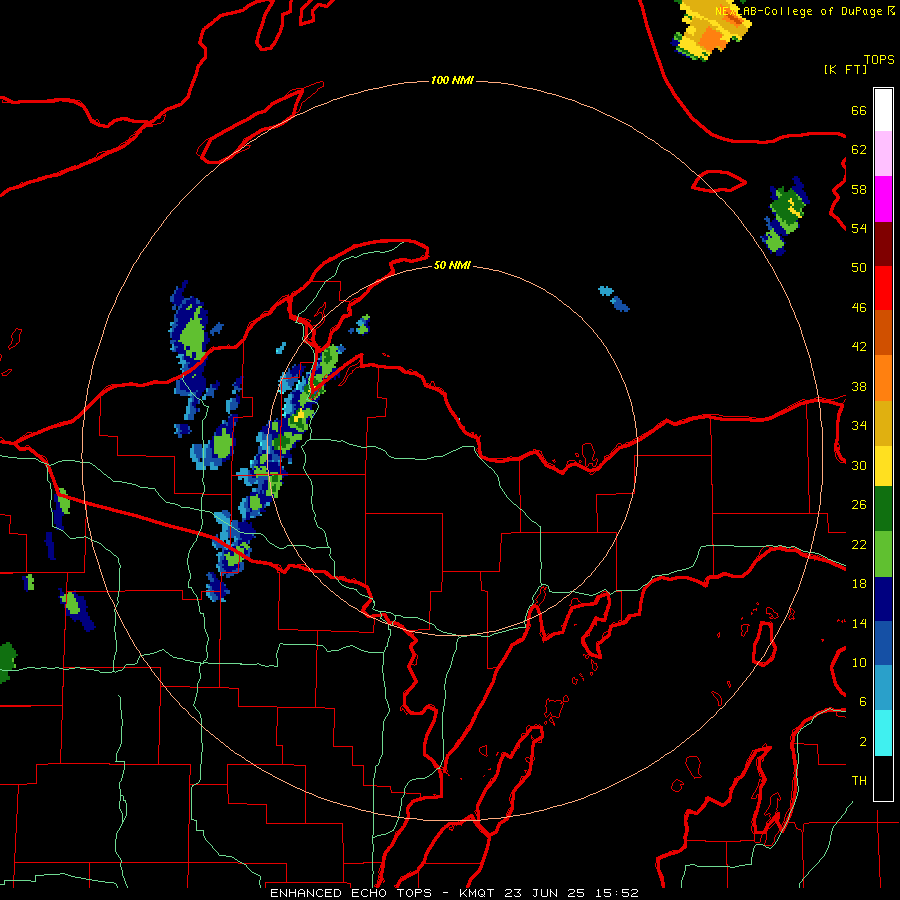Screen dimensions: 900x900
Task: Click the light green 22 kft legend swatch
Action: point(883,554)
